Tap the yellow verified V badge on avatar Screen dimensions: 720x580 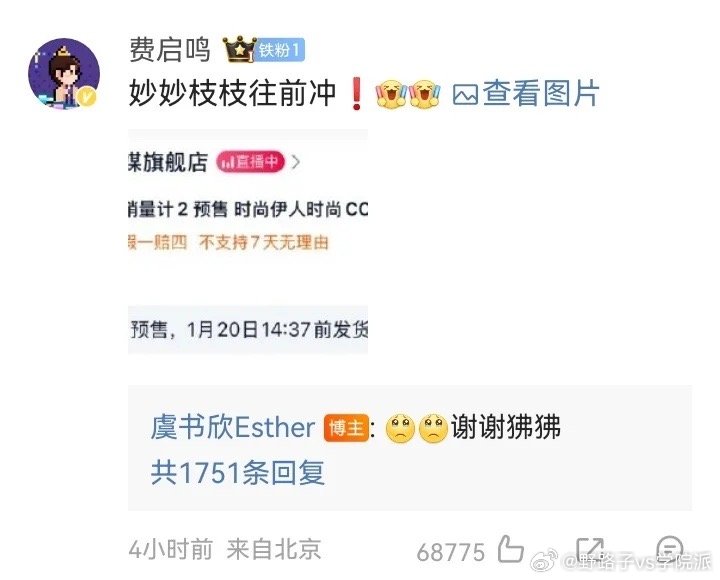click(x=87, y=97)
